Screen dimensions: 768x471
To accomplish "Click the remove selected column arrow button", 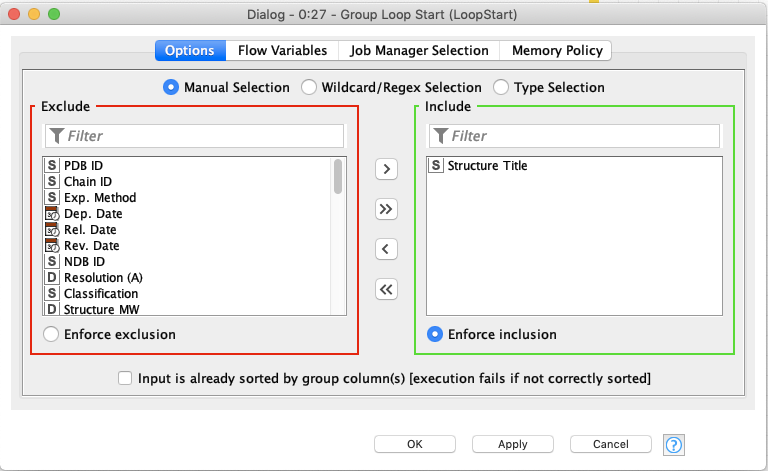I will click(x=386, y=249).
